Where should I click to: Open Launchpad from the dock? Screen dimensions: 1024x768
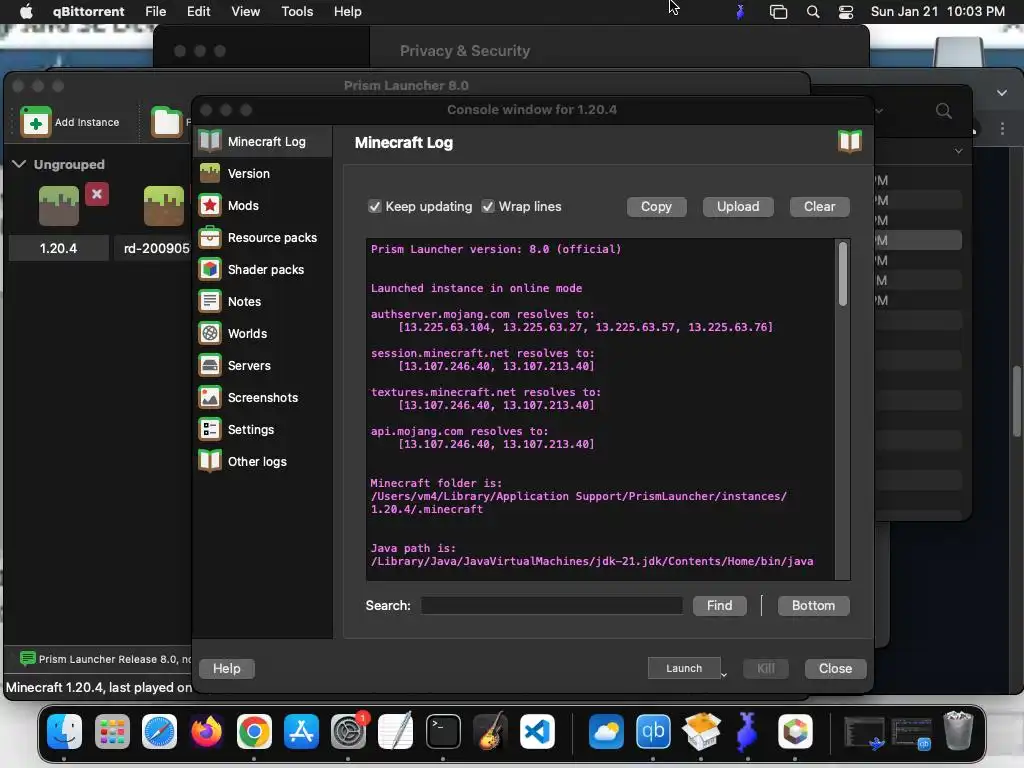pos(112,731)
